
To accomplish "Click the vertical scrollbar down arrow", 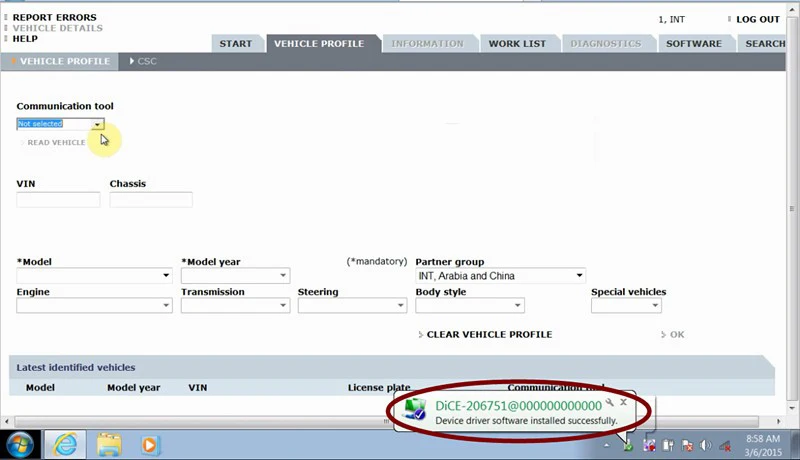I will [792, 408].
